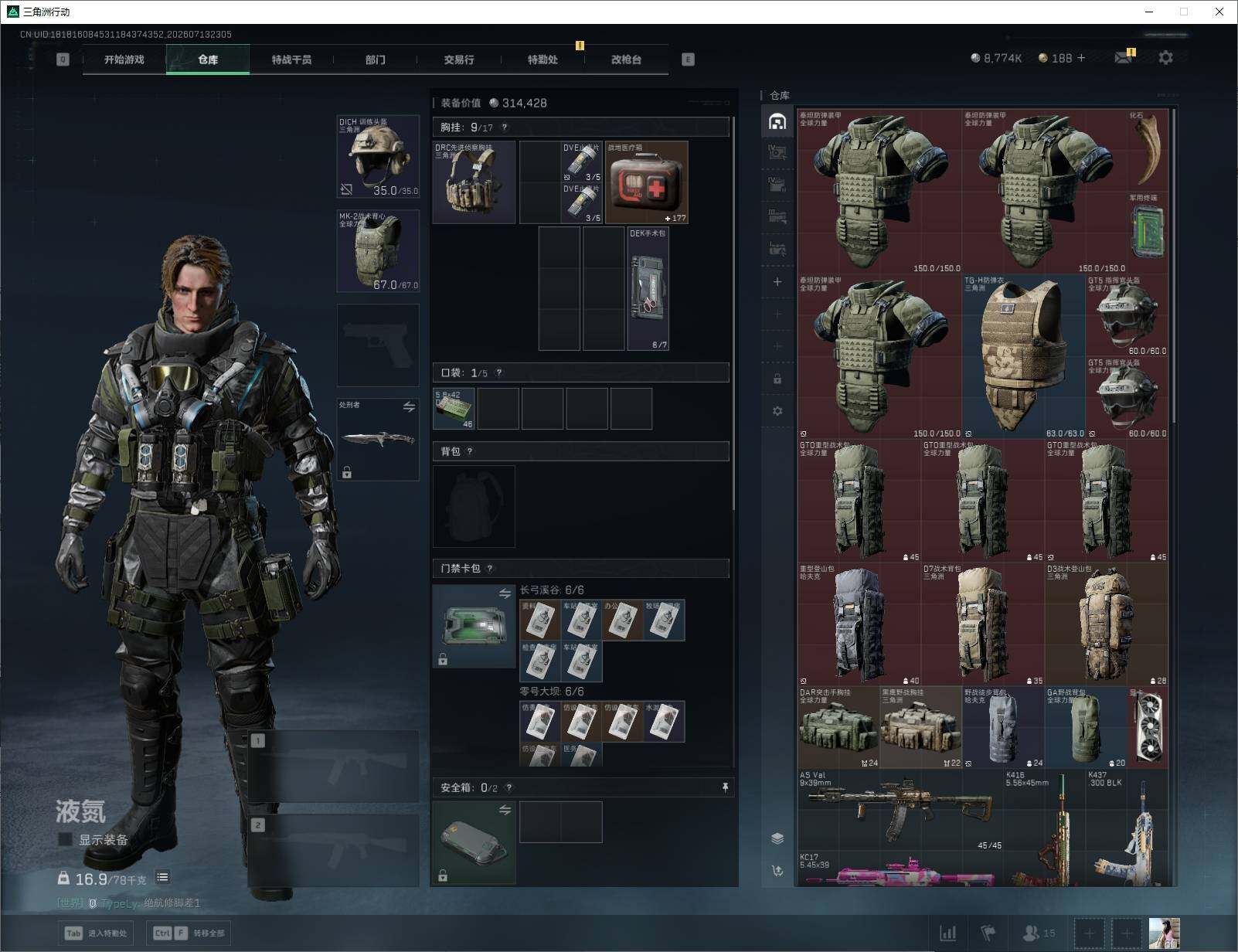Show help for 胸挂 chest rig
The image size is (1238, 952).
coord(505,127)
